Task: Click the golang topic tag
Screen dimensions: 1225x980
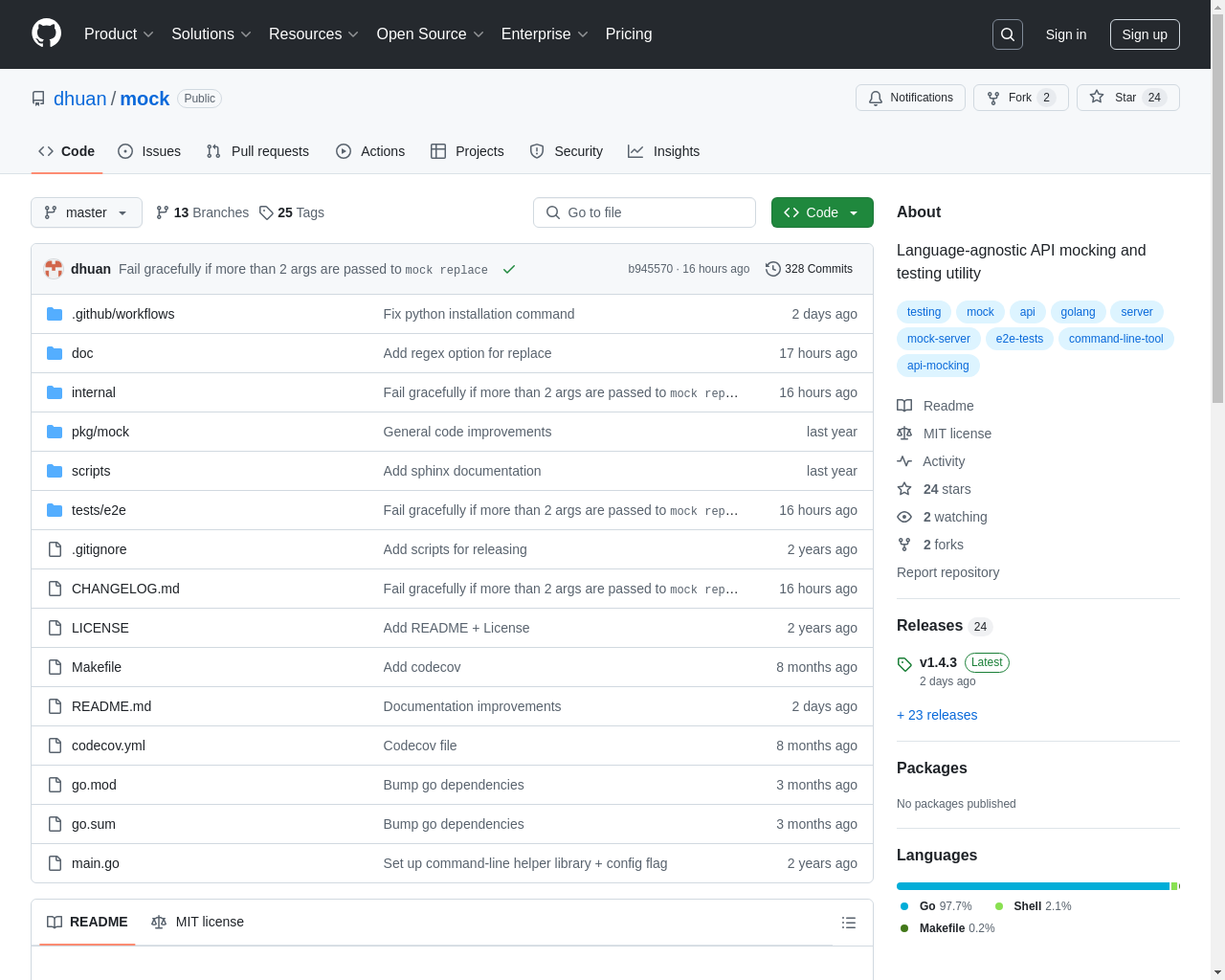Action: coord(1078,312)
